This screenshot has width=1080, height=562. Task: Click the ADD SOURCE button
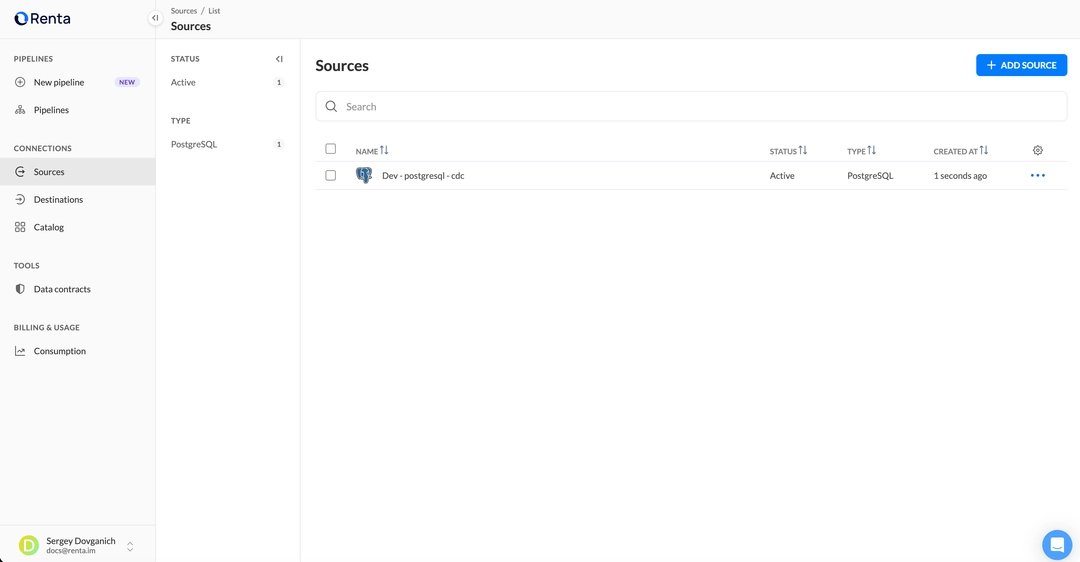point(1021,65)
